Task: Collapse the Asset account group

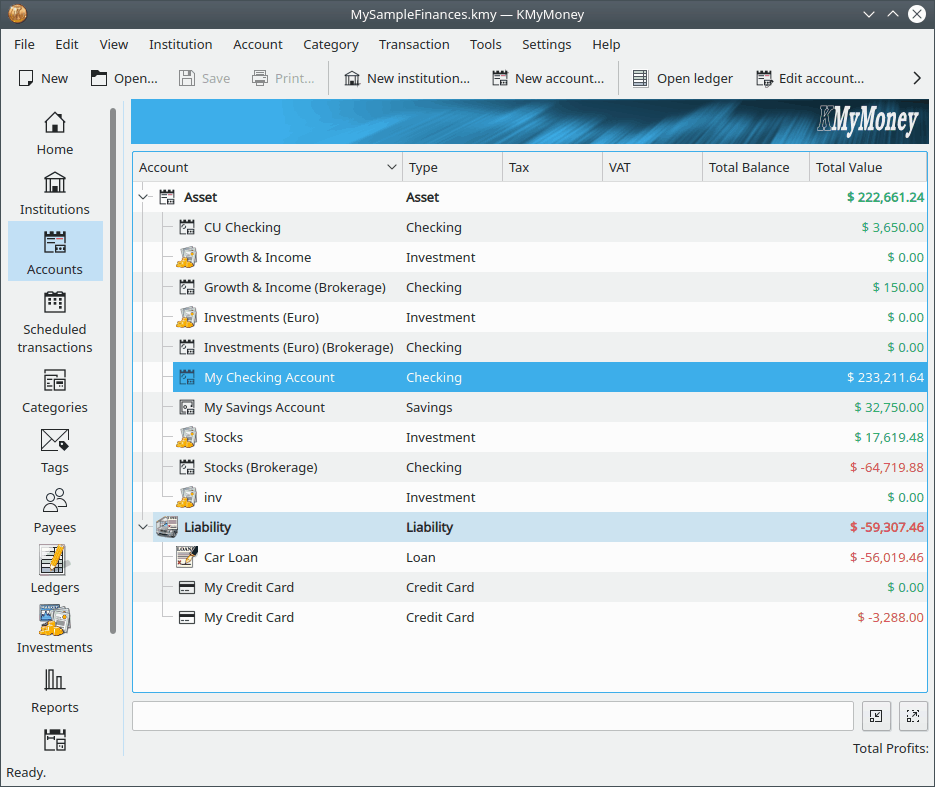Action: 143,197
